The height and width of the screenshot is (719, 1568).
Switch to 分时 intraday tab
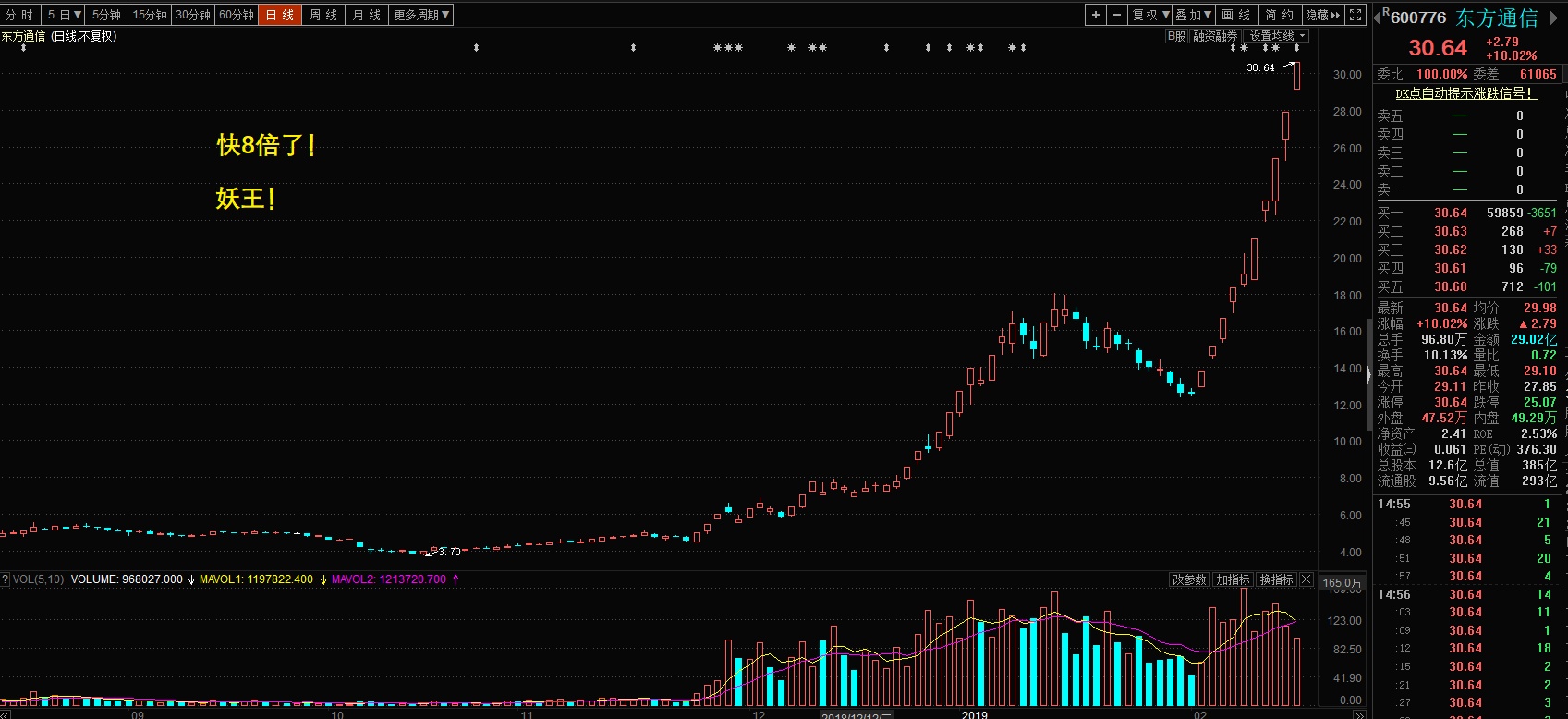[19, 15]
